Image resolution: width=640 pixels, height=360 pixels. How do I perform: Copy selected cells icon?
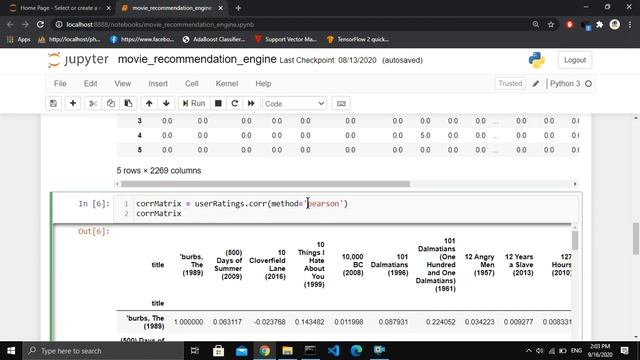coord(111,104)
